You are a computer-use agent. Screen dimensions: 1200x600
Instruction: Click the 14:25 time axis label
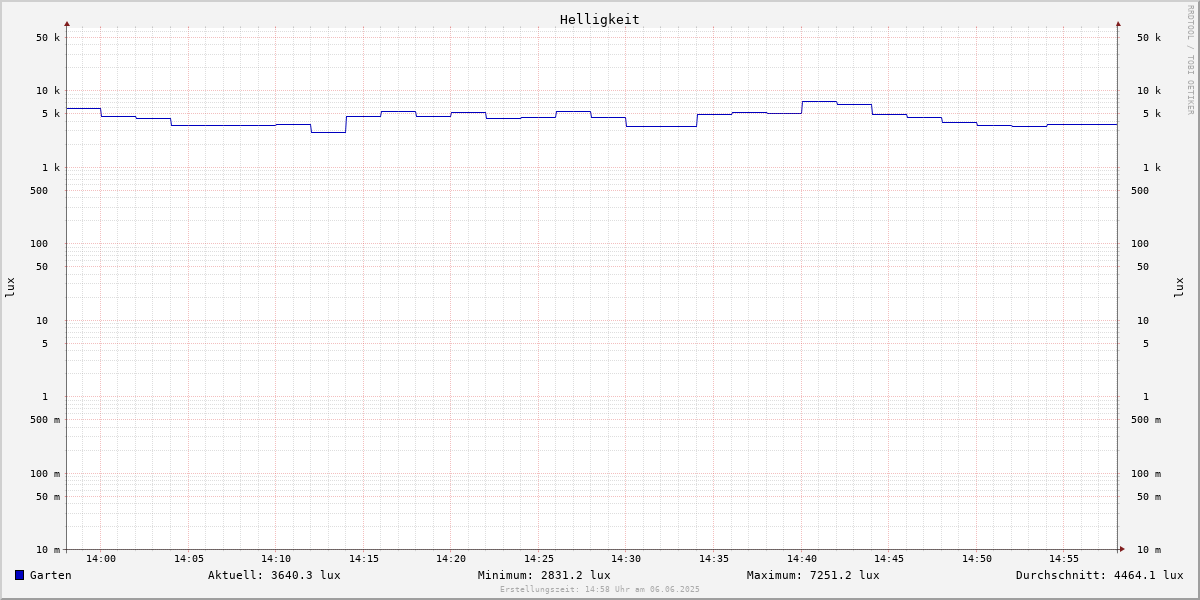coord(539,559)
